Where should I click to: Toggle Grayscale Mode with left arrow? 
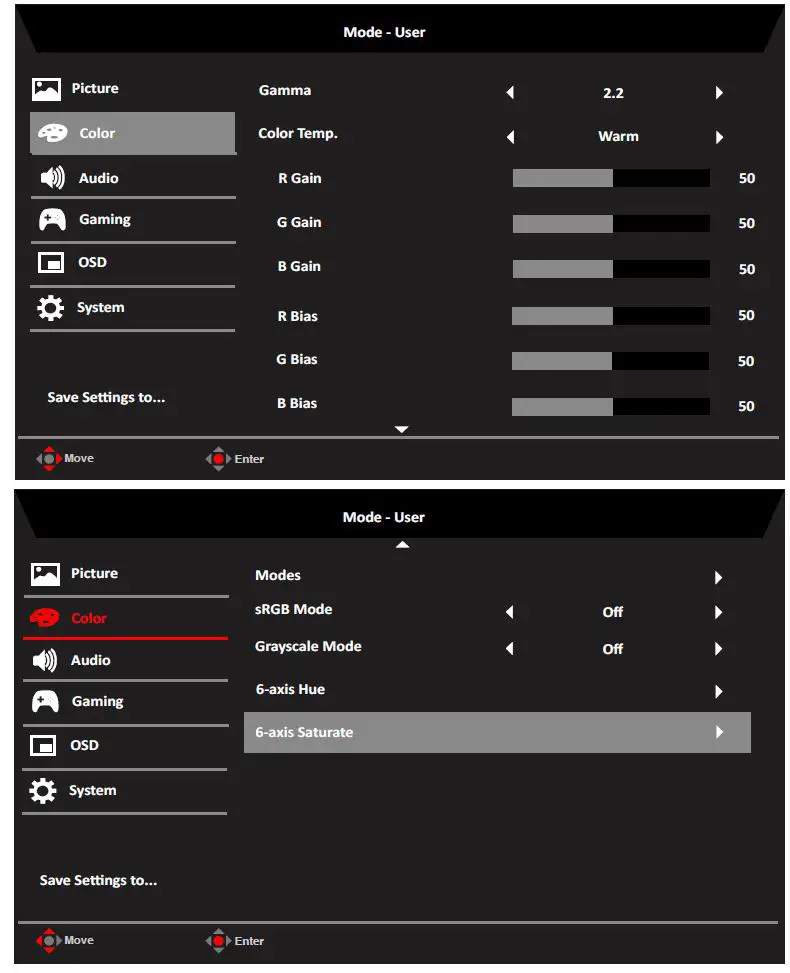pyautogui.click(x=509, y=649)
